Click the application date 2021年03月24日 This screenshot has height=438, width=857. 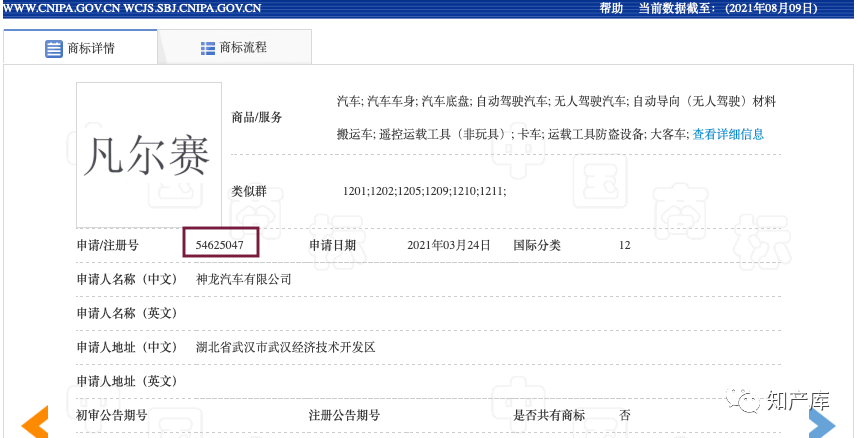point(449,246)
